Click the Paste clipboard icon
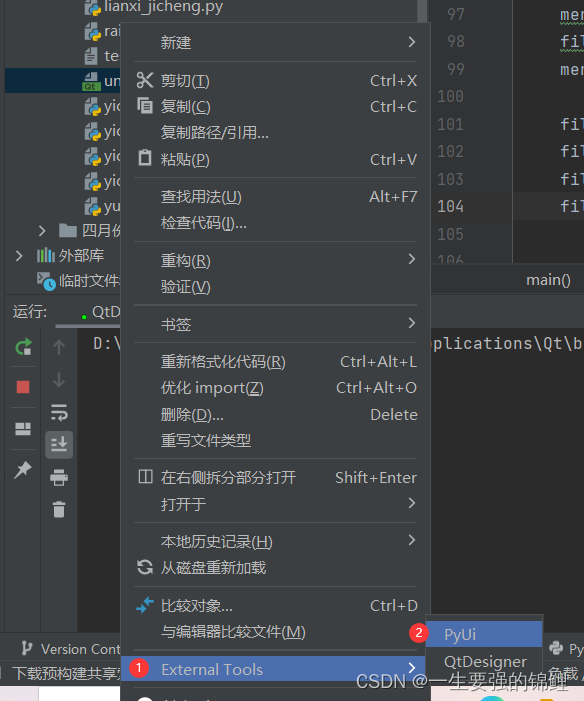The image size is (584, 701). [145, 158]
